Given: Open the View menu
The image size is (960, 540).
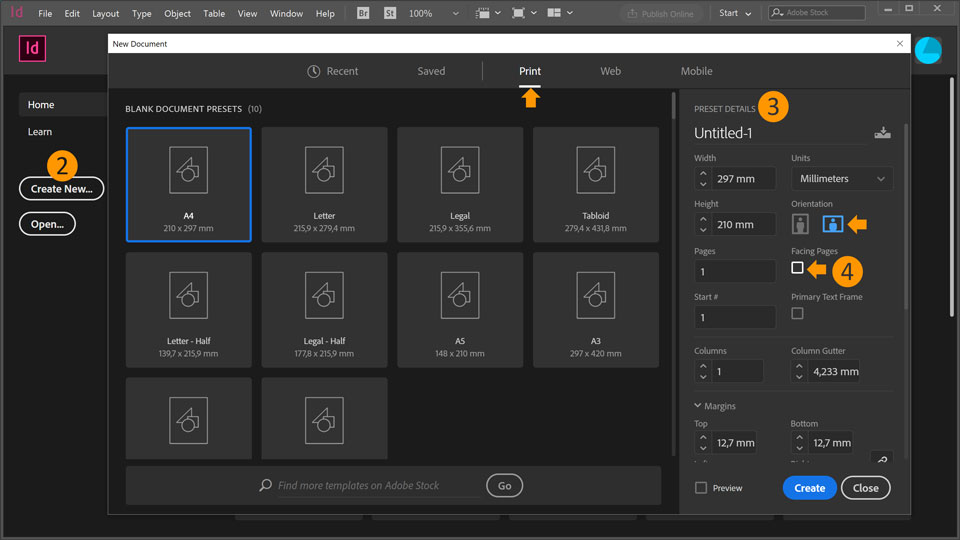Looking at the screenshot, I should (x=247, y=13).
